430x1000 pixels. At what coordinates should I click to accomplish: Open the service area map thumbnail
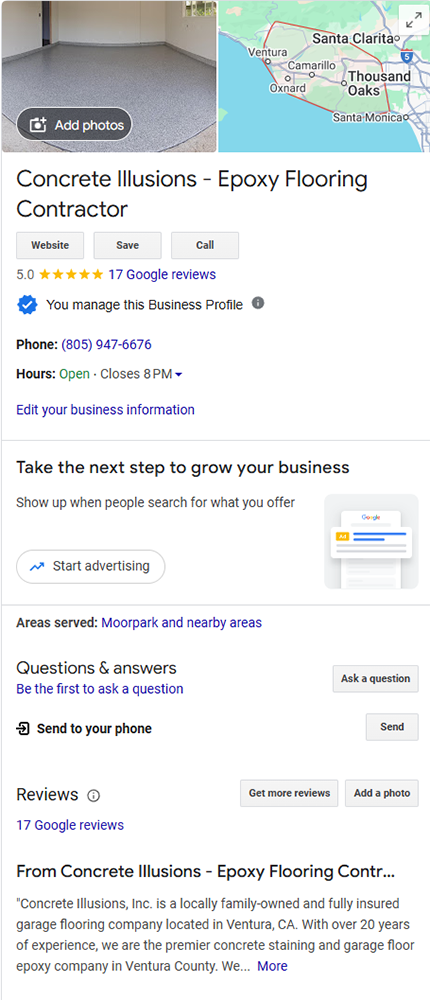coord(324,76)
